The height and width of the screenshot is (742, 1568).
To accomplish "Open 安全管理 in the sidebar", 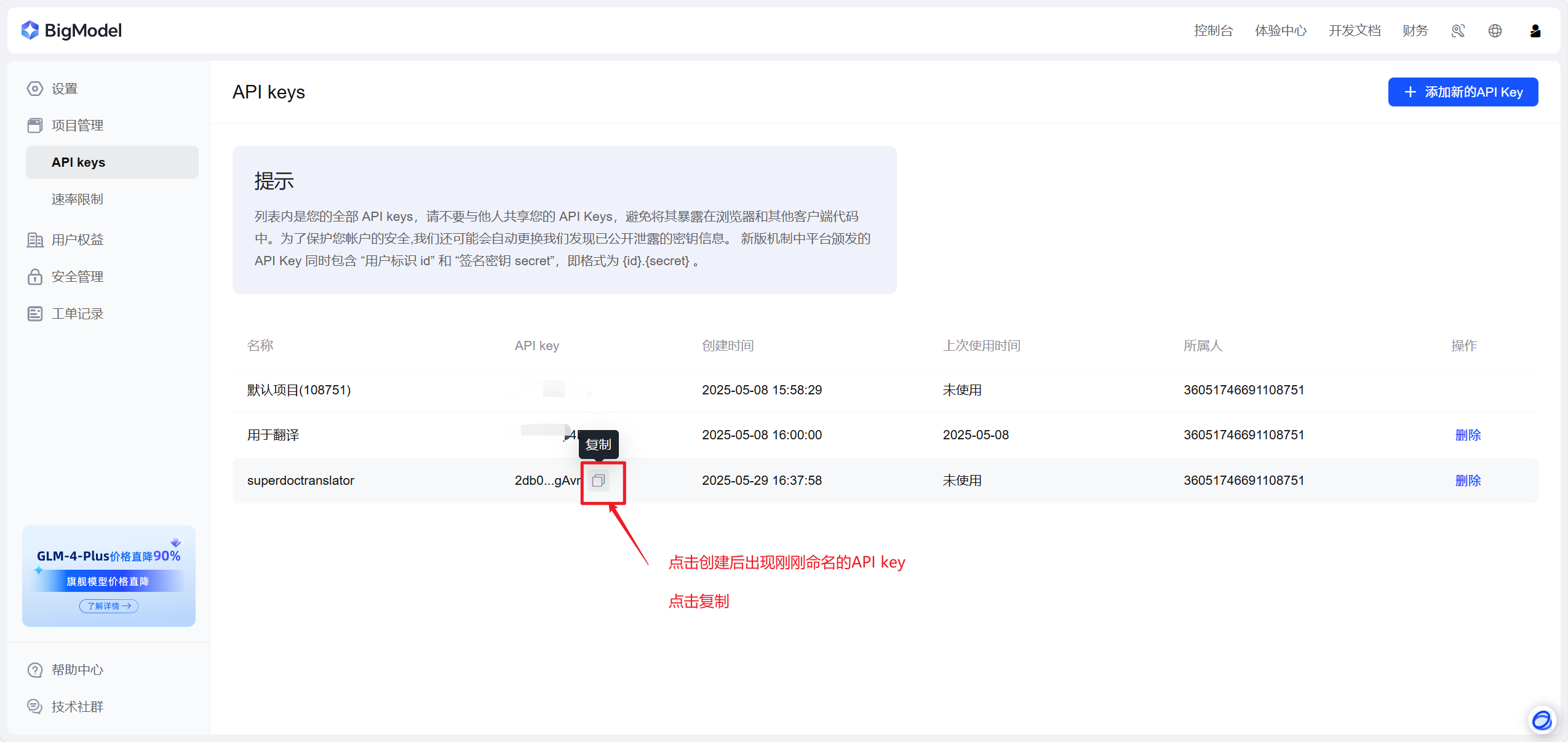I will click(77, 277).
